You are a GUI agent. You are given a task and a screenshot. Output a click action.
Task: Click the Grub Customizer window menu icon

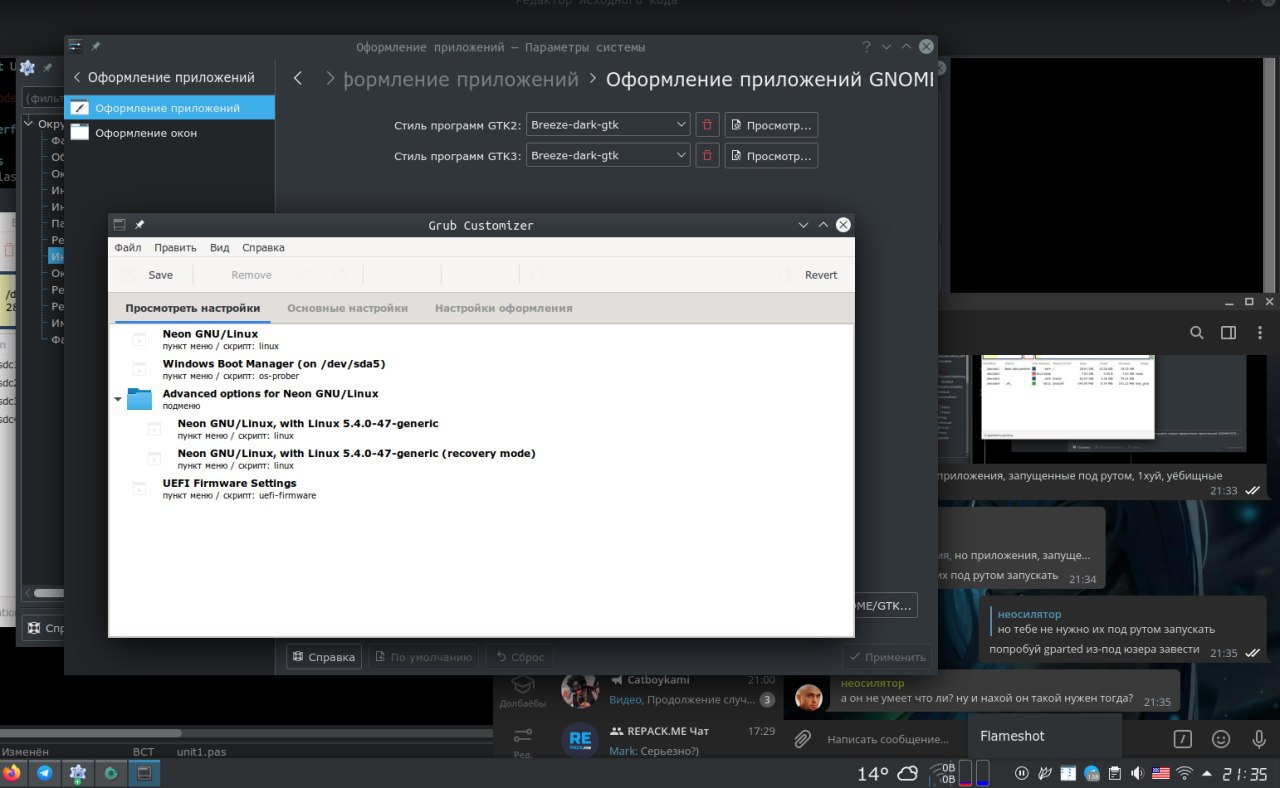(119, 225)
